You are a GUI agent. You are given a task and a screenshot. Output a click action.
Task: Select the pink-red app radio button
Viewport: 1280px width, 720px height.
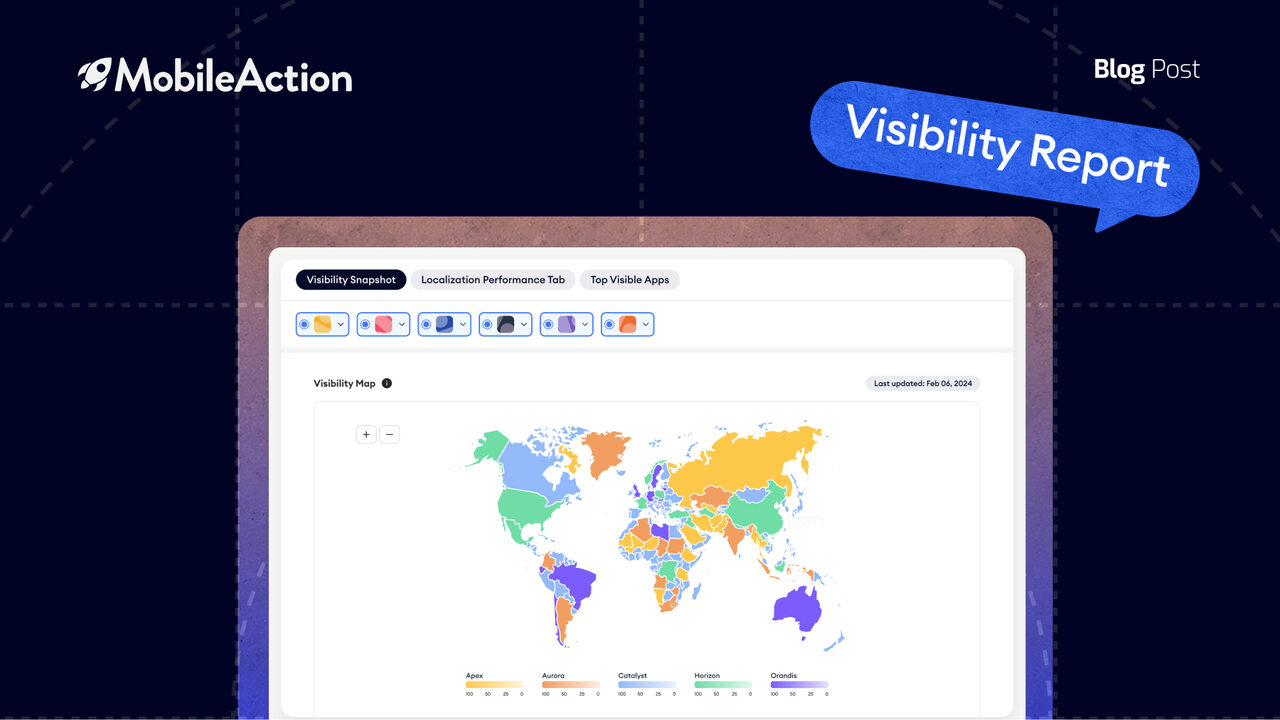365,324
